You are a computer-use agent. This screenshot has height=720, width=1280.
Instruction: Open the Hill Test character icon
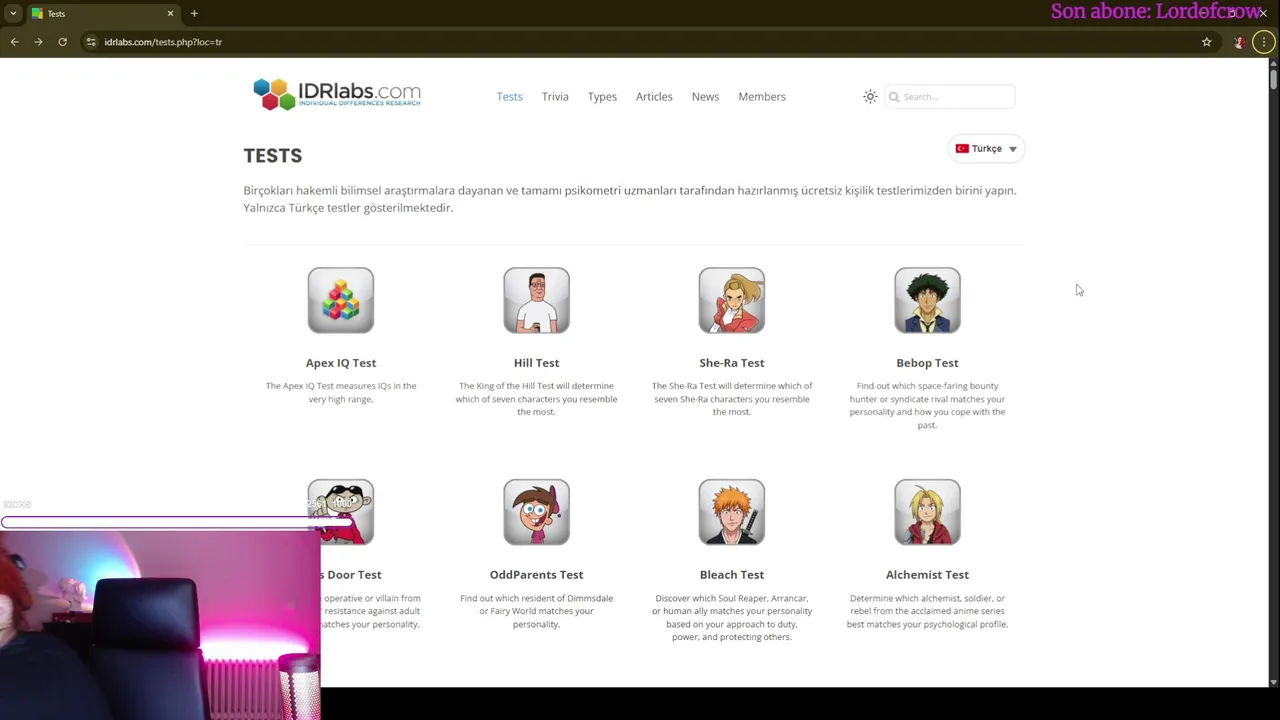click(x=536, y=300)
